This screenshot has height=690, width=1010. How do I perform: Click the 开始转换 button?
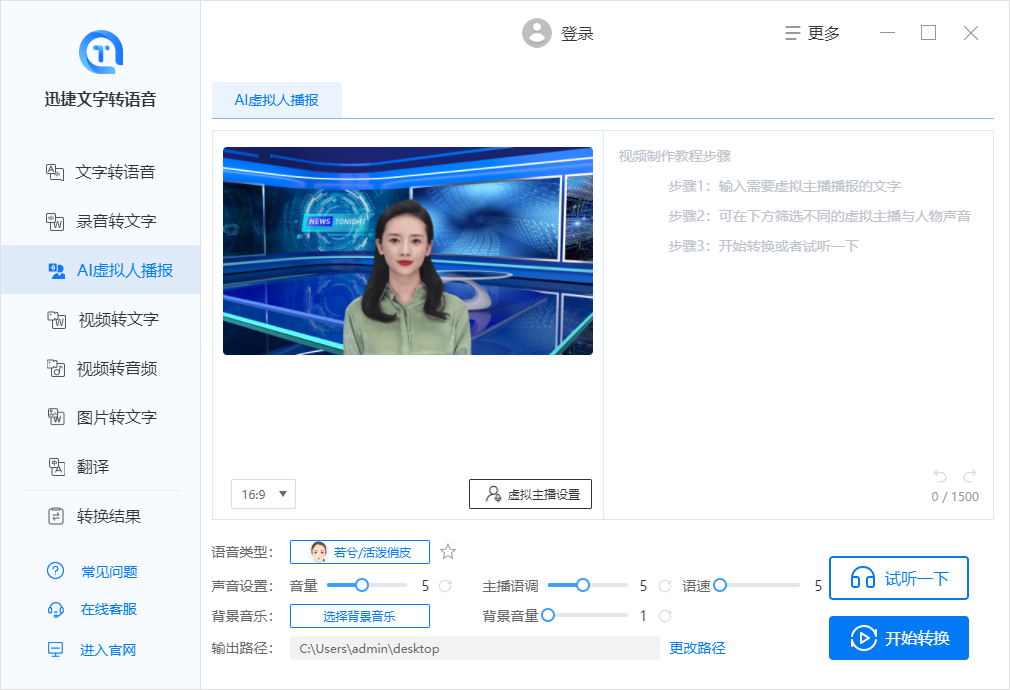pos(898,638)
